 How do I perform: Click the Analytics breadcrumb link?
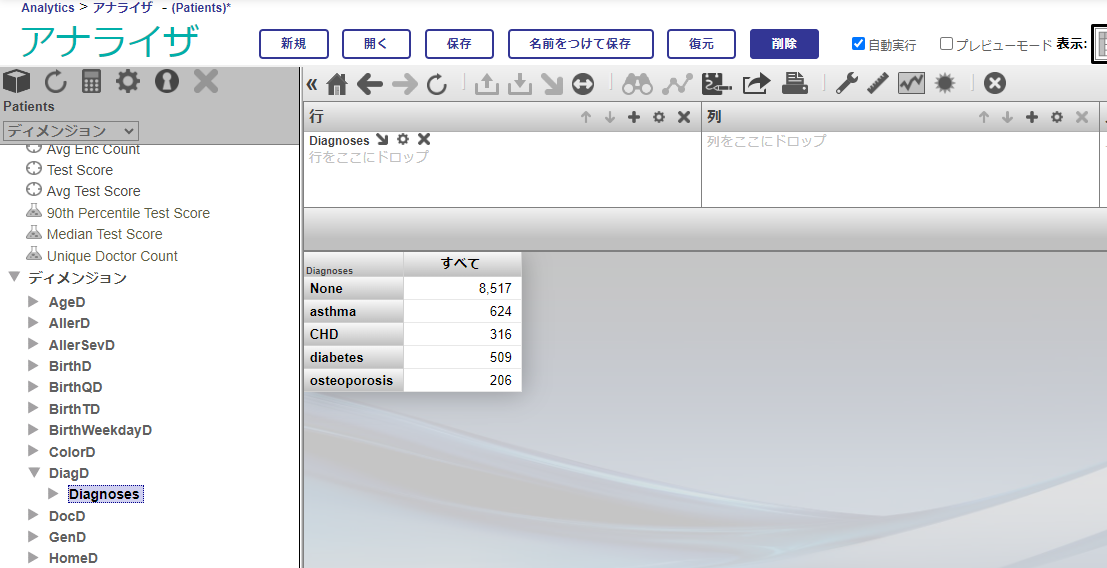48,7
